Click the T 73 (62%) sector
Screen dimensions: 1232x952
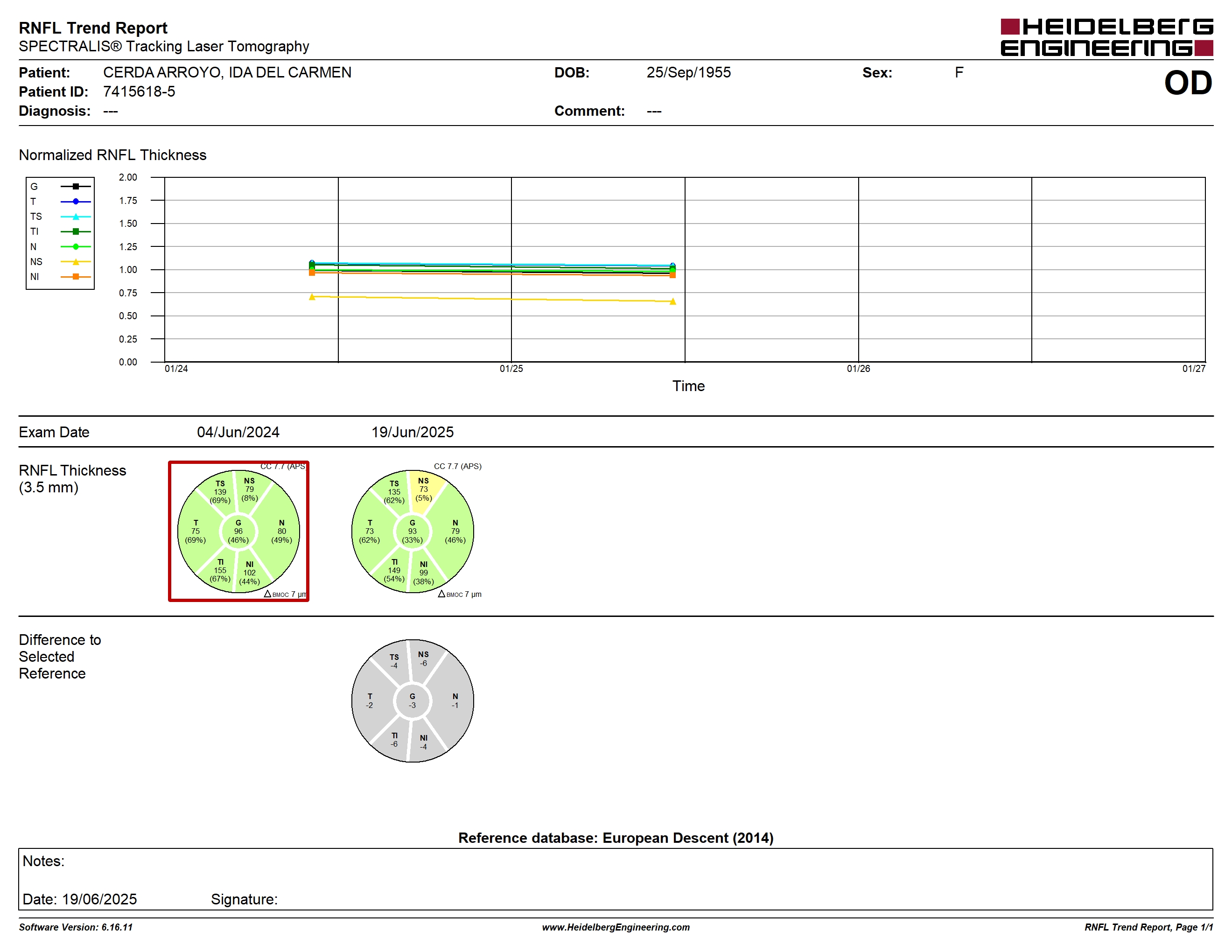[370, 531]
